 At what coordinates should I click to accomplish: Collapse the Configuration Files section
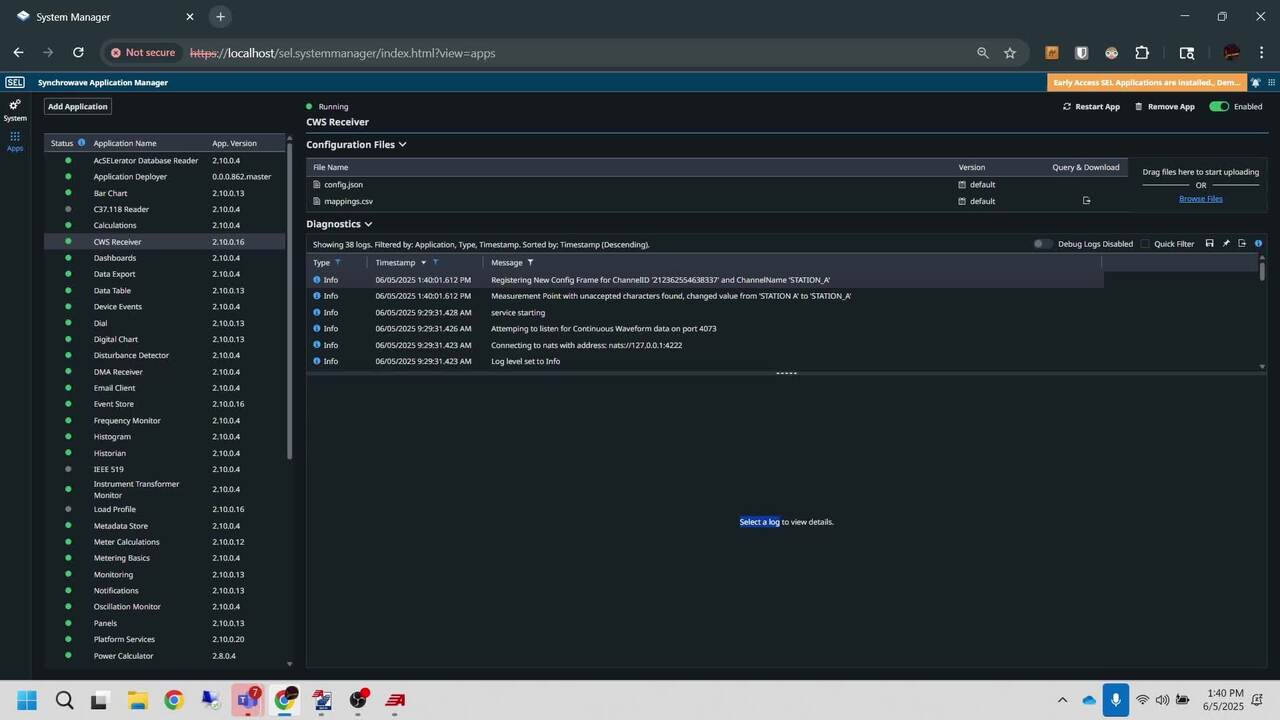coord(402,144)
